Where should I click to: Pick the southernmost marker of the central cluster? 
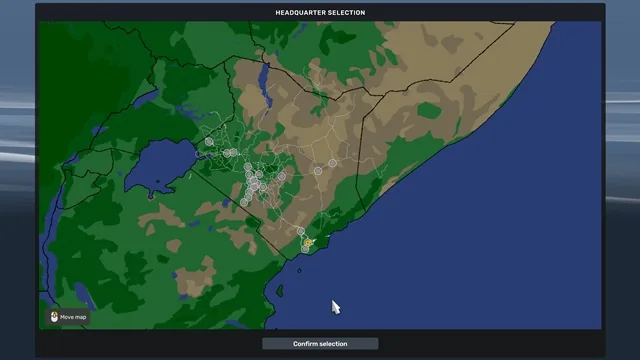point(244,202)
